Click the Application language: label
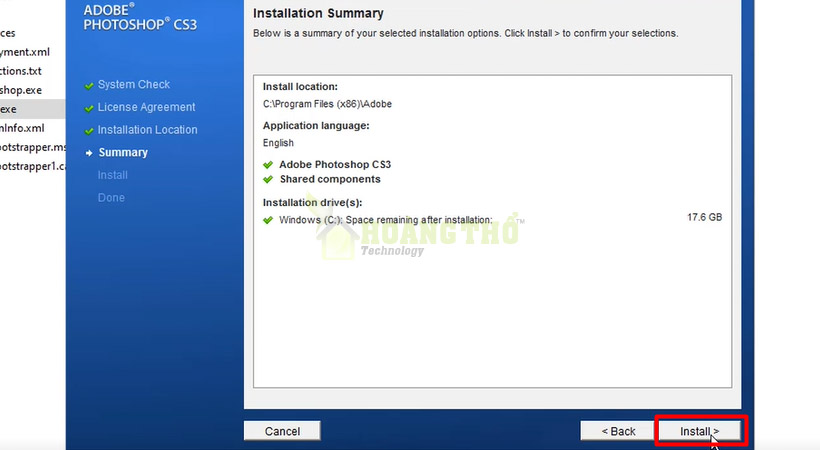820x450 pixels. click(x=316, y=126)
